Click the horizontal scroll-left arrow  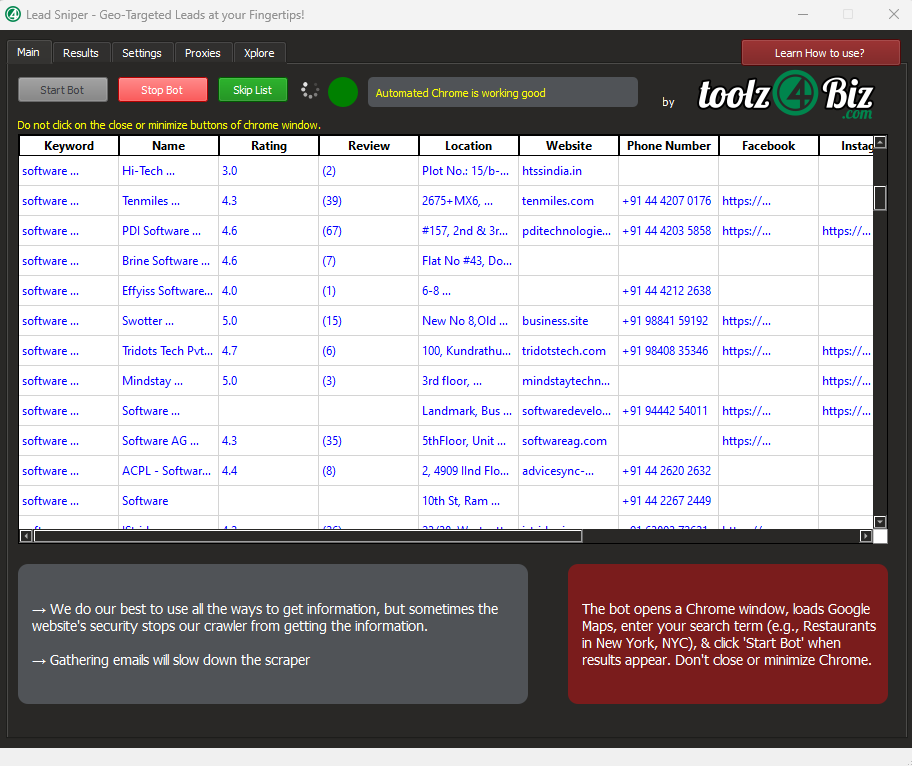tap(26, 536)
